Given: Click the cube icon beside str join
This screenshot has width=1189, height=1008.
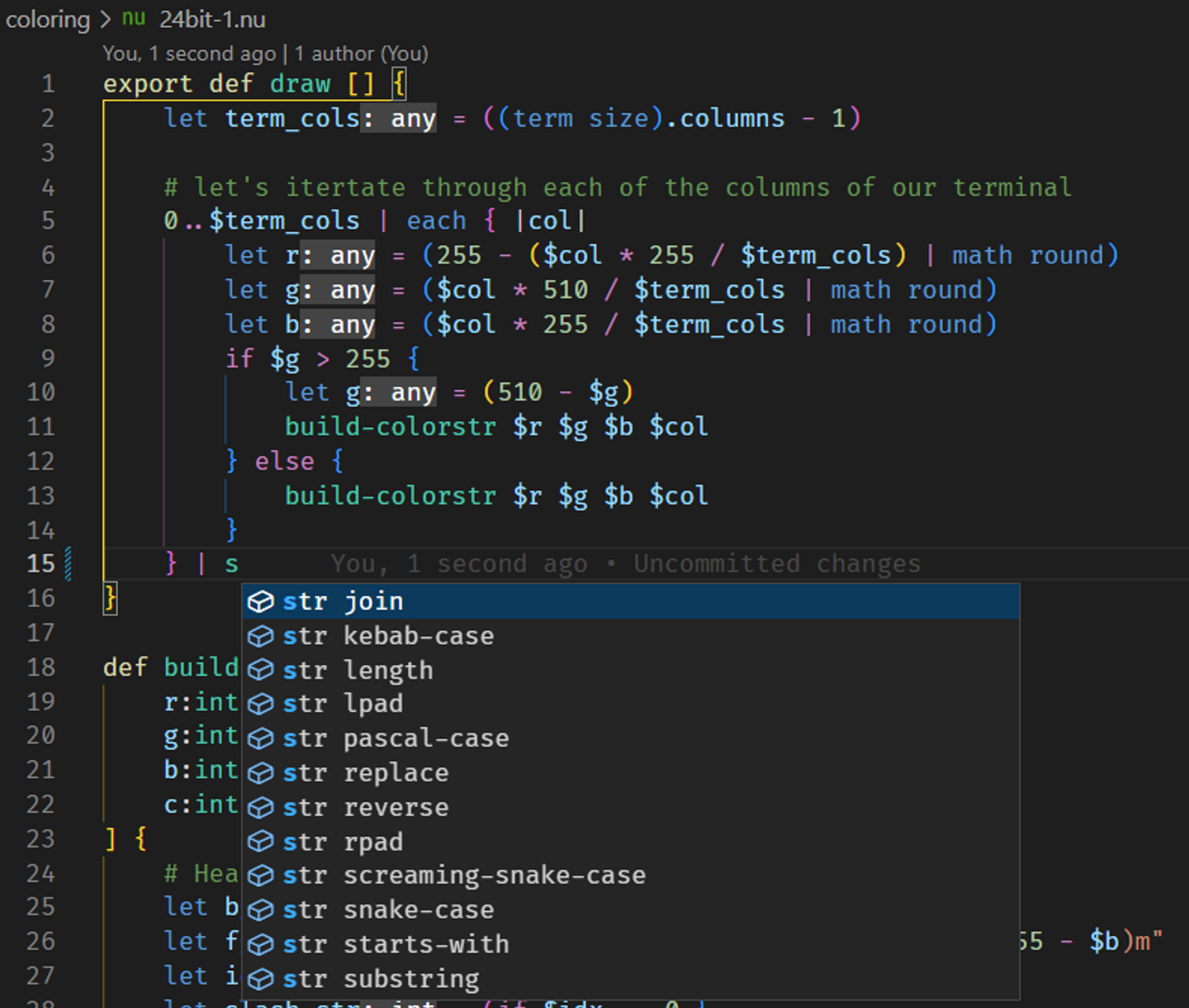Looking at the screenshot, I should click(260, 602).
